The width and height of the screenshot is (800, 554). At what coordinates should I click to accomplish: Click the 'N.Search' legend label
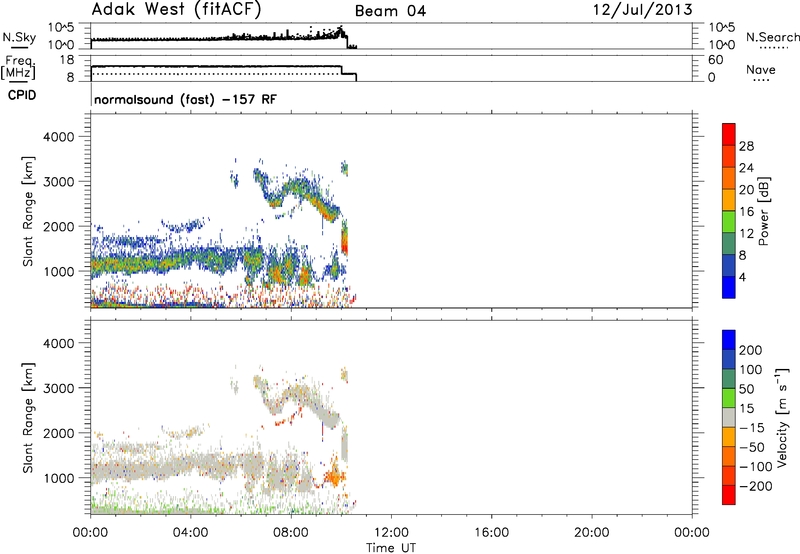click(x=772, y=37)
